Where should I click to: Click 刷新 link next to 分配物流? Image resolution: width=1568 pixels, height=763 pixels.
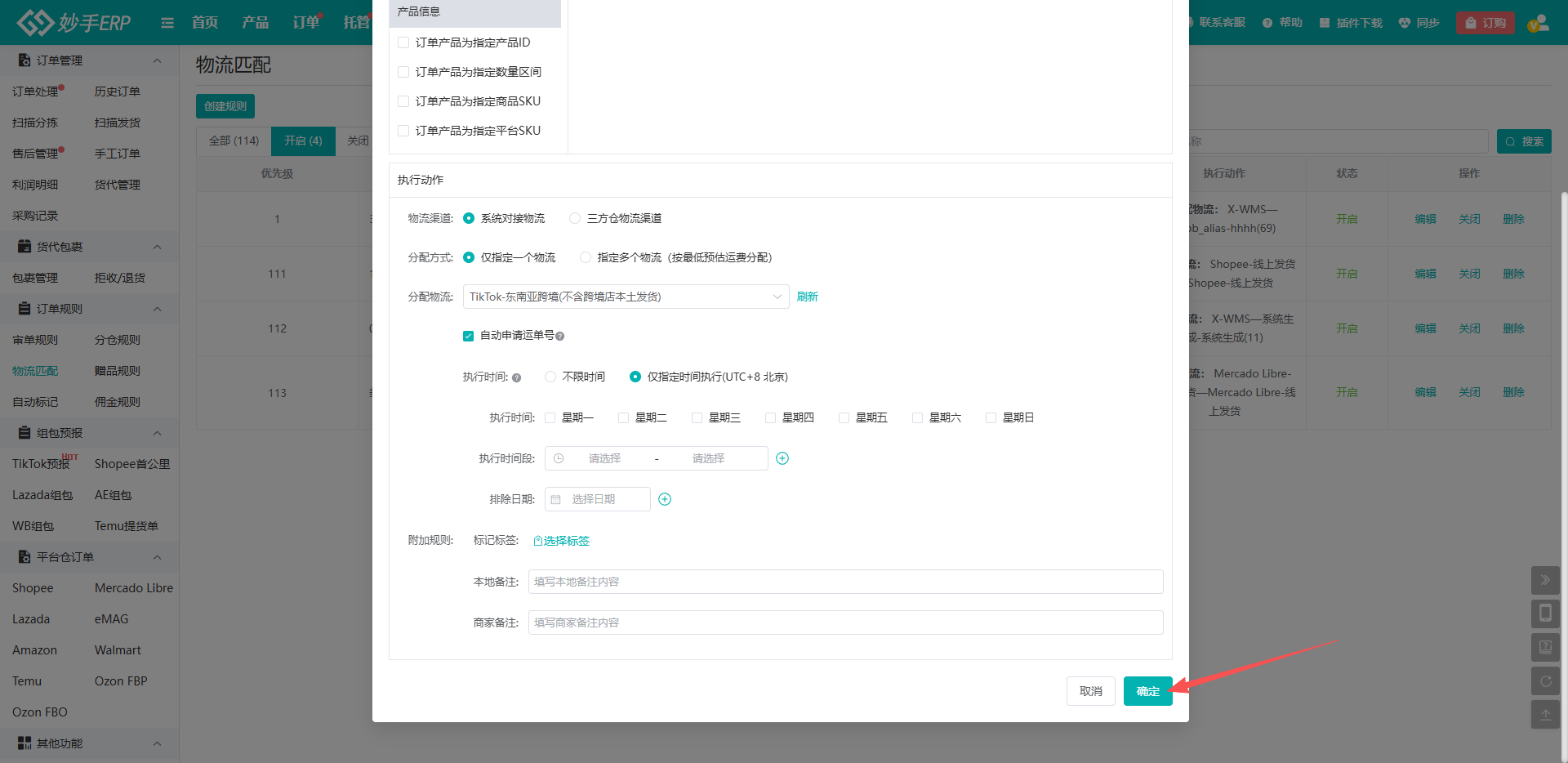[x=808, y=297]
